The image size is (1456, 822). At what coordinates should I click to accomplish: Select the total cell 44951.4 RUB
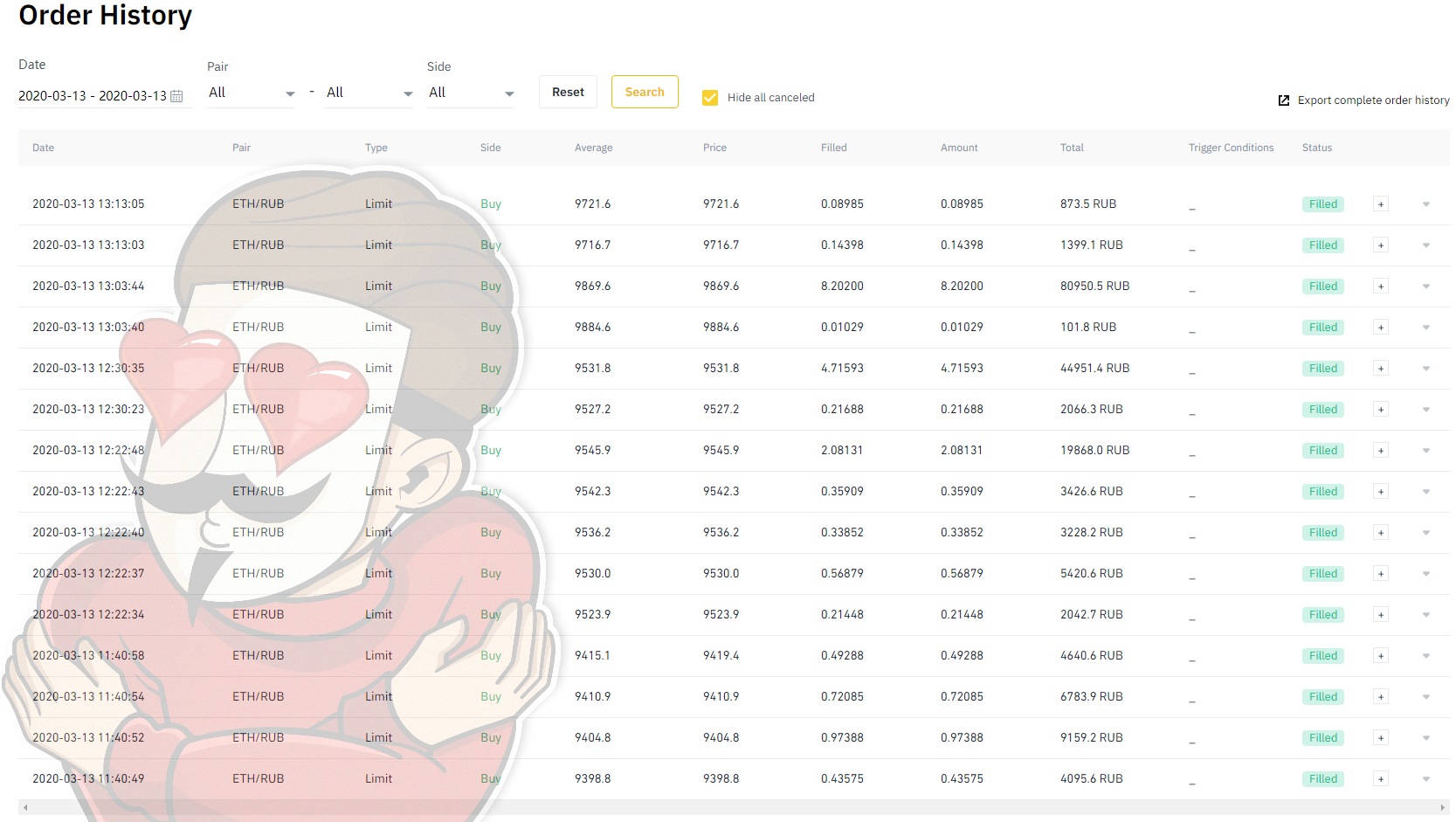click(1095, 369)
